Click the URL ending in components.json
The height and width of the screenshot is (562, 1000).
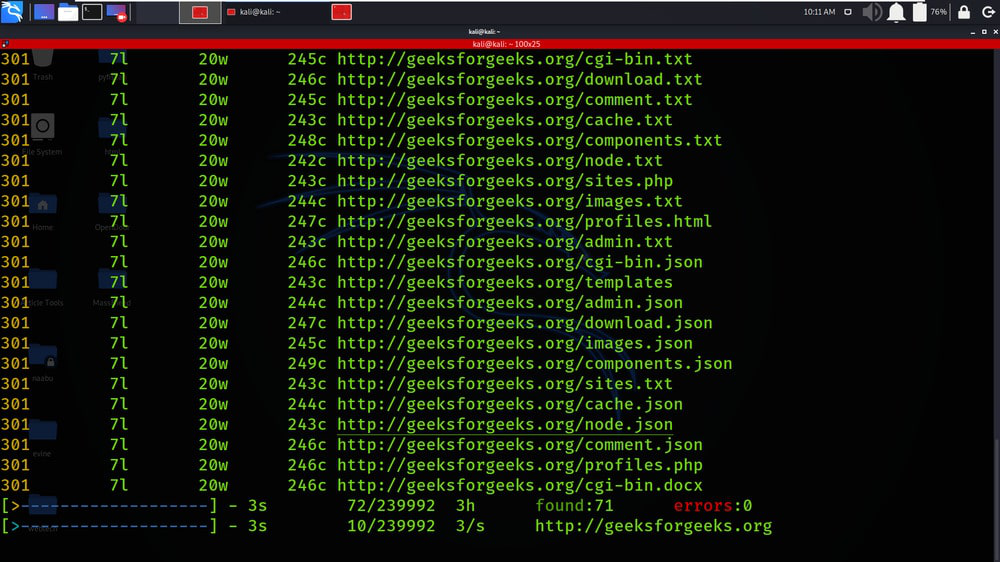pos(534,364)
